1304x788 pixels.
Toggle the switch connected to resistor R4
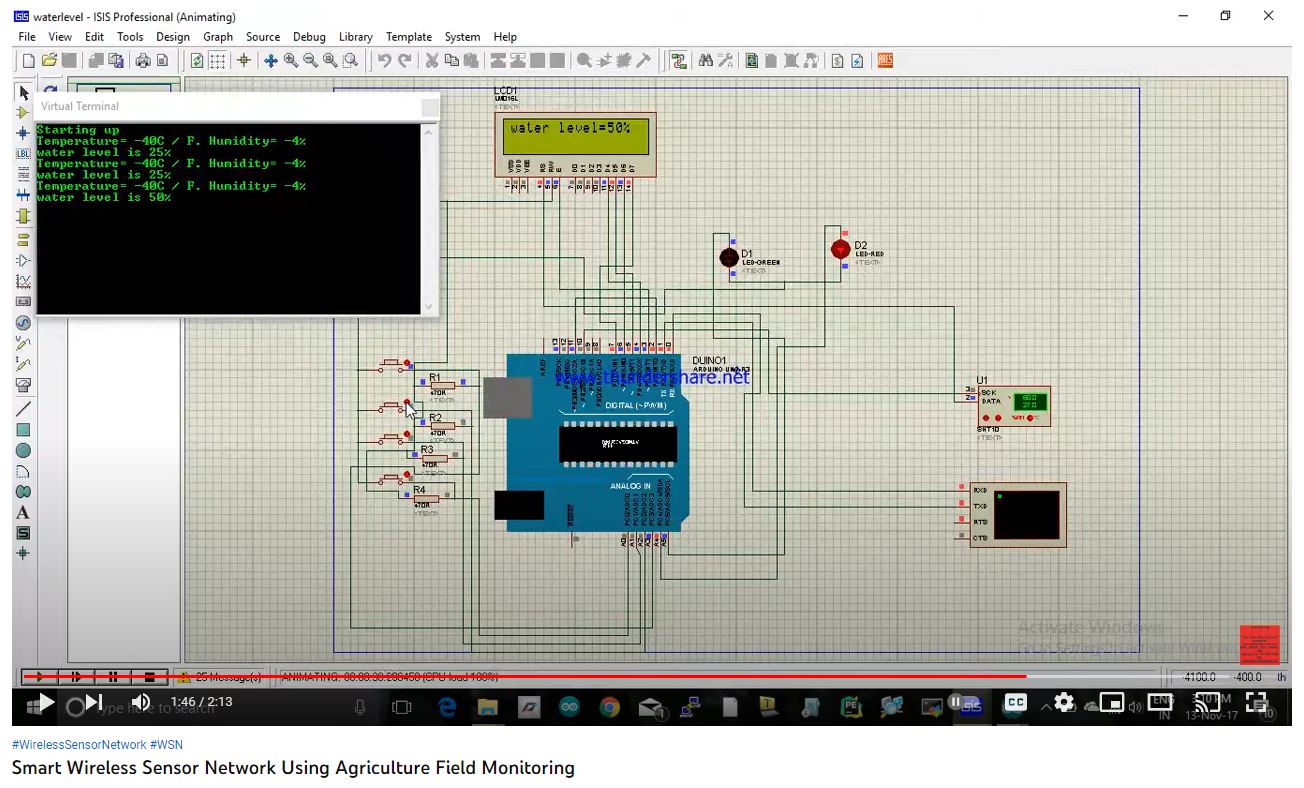click(x=393, y=480)
